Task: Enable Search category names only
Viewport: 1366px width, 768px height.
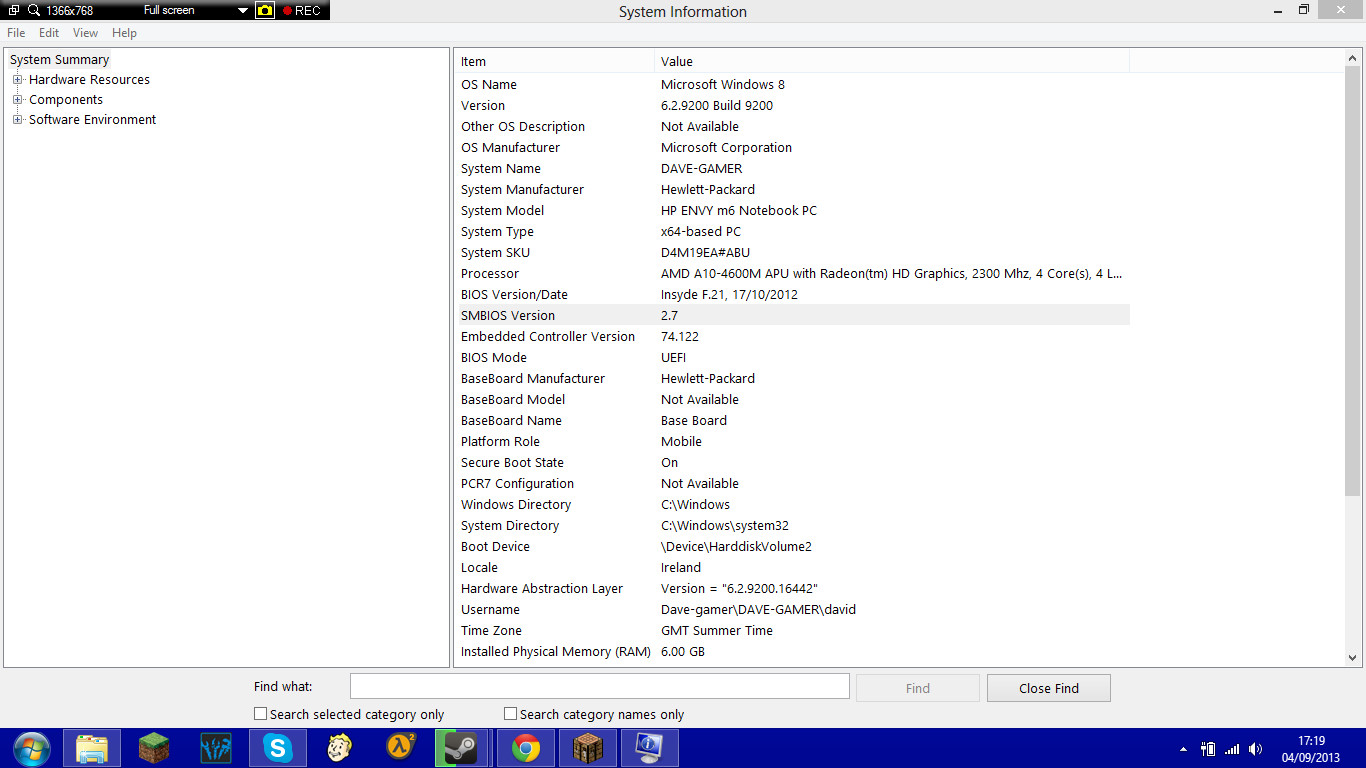Action: (x=510, y=714)
